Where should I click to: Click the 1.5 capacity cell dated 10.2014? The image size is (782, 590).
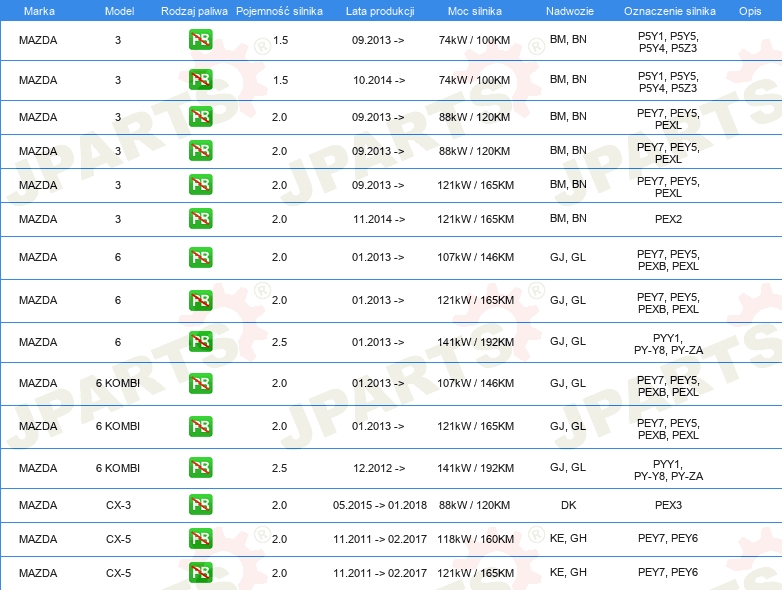280,80
